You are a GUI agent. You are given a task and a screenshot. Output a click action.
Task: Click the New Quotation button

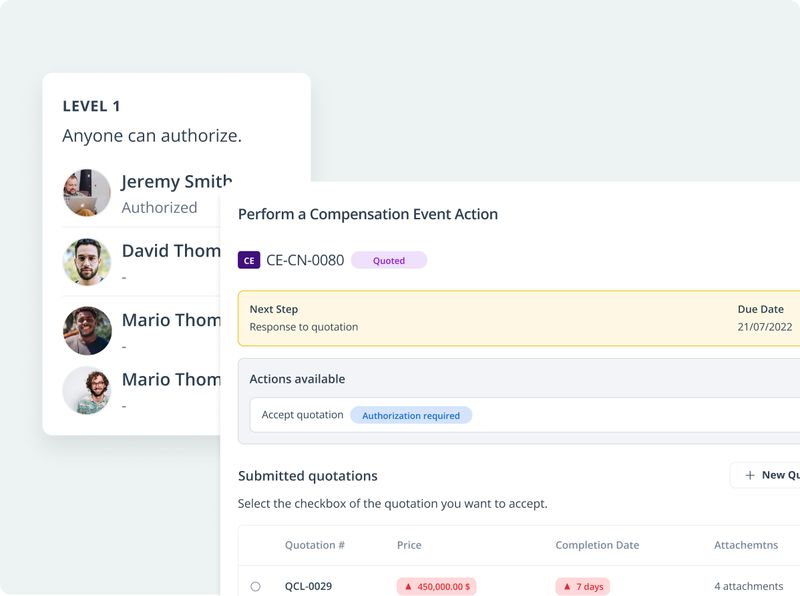pyautogui.click(x=770, y=475)
